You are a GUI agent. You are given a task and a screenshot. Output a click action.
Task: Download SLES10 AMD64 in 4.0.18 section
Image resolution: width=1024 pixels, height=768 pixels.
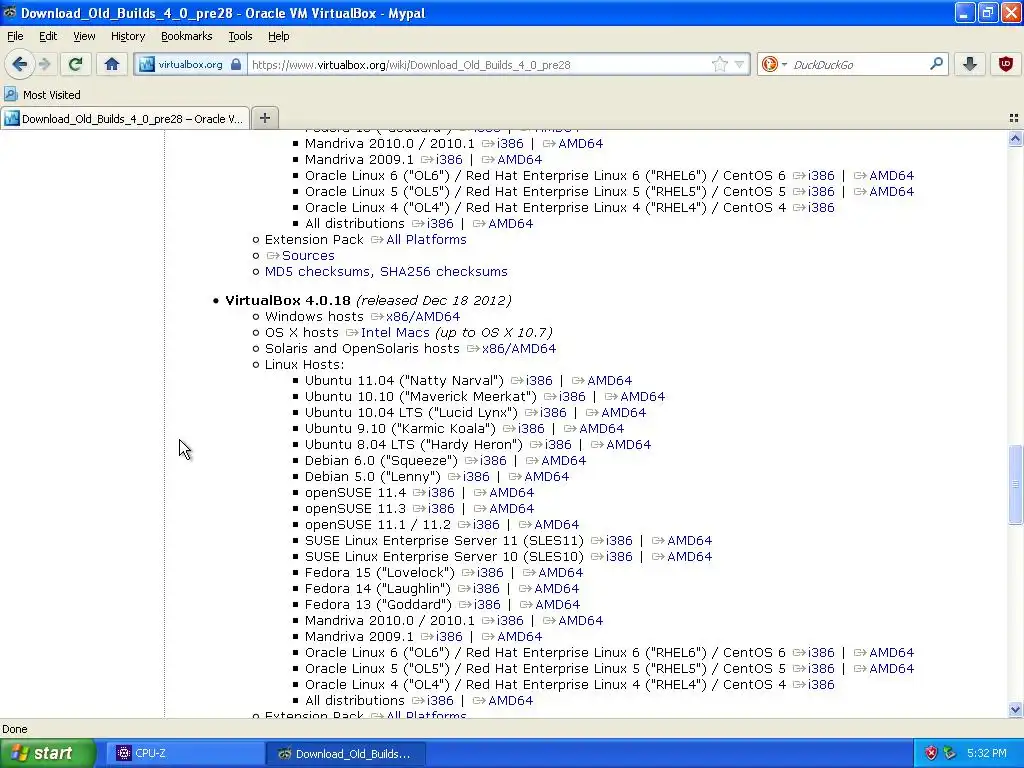[689, 556]
